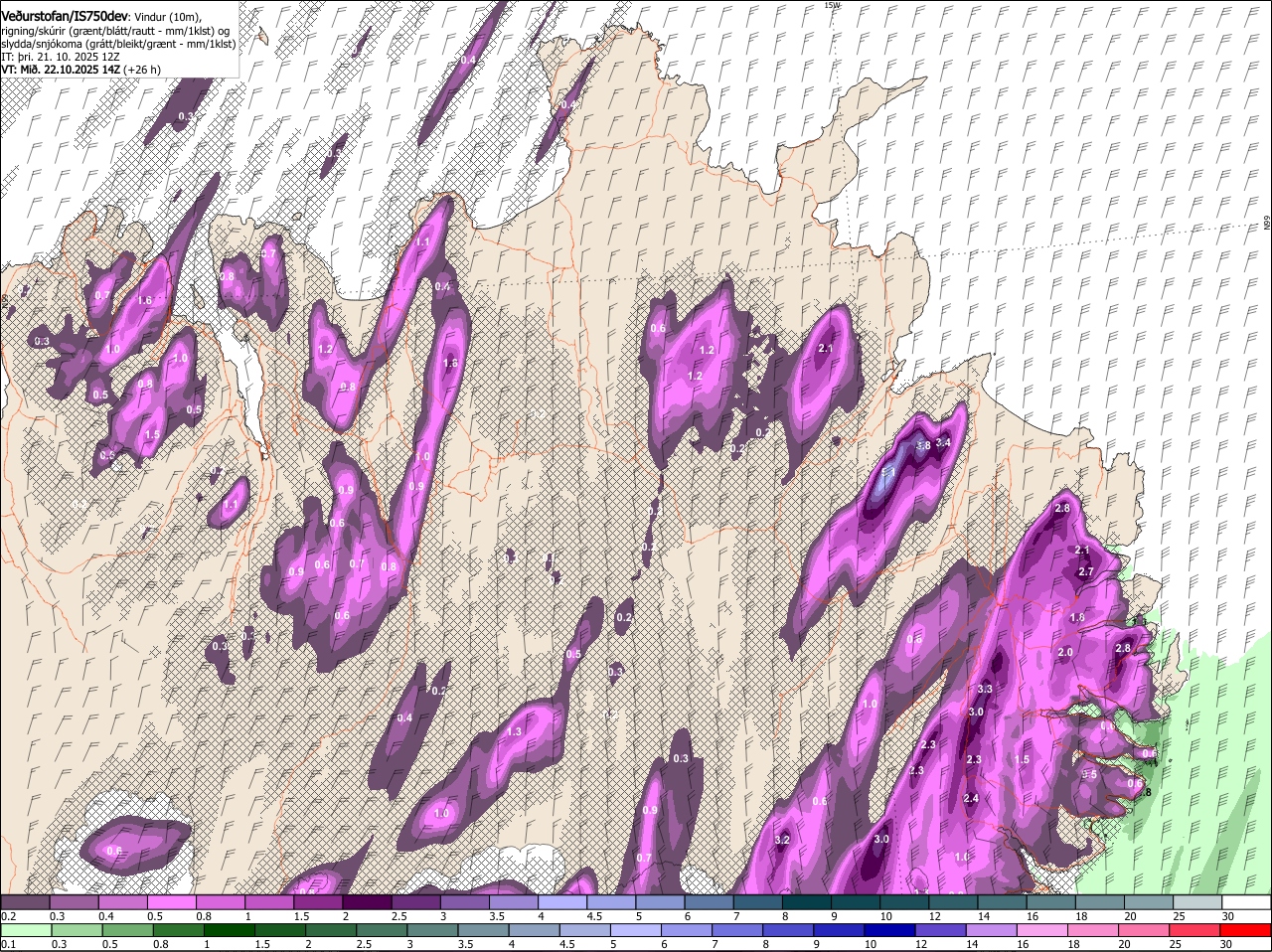The image size is (1272, 952).
Task: Select upper legend swatch between 2 and 2.5
Action: point(367,902)
